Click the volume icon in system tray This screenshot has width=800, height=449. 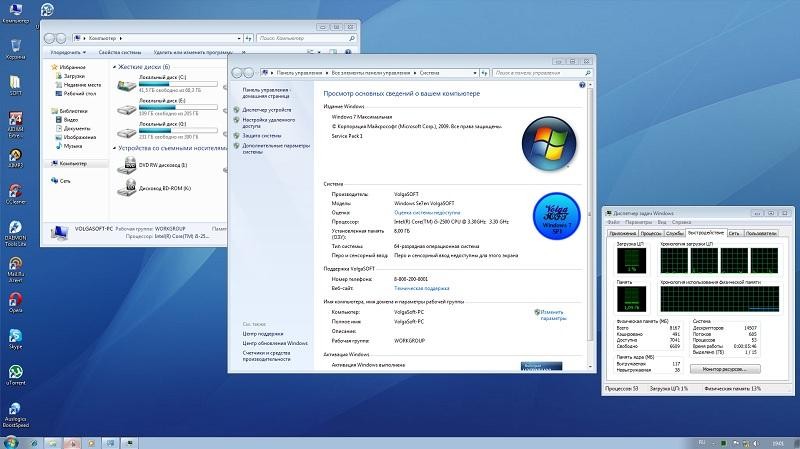(756, 443)
